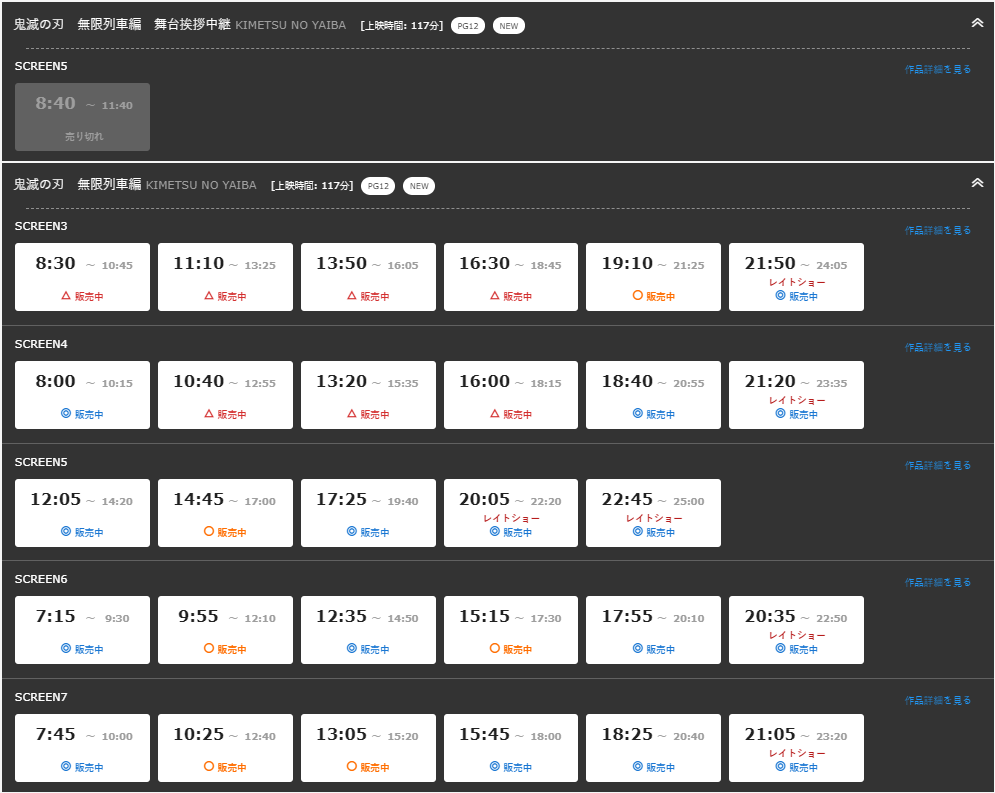This screenshot has width=995, height=793.
Task: Reserve the 7:45 ~ 10:00 showtime
Action: [82, 747]
